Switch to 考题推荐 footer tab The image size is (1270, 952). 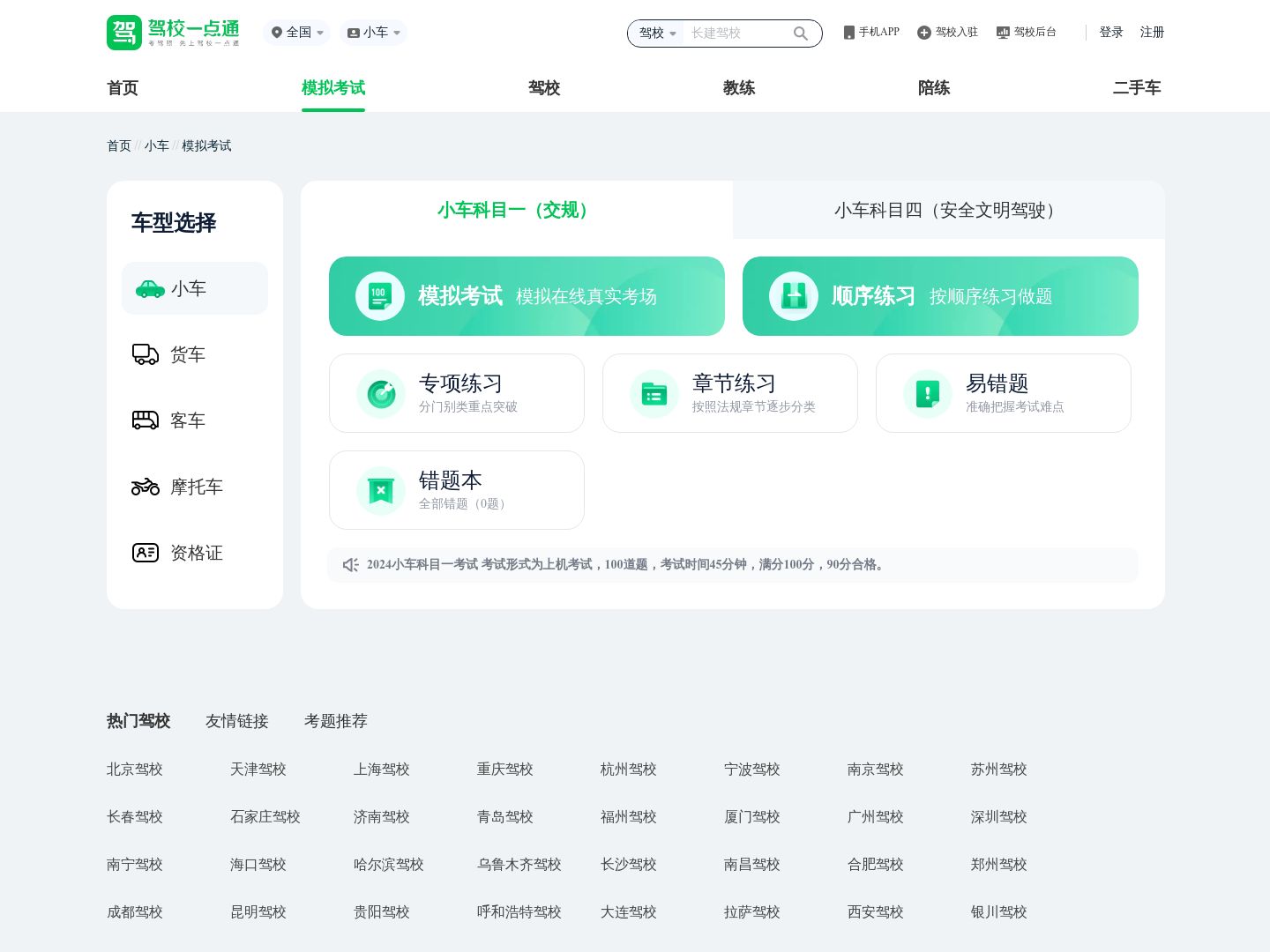coord(335,721)
